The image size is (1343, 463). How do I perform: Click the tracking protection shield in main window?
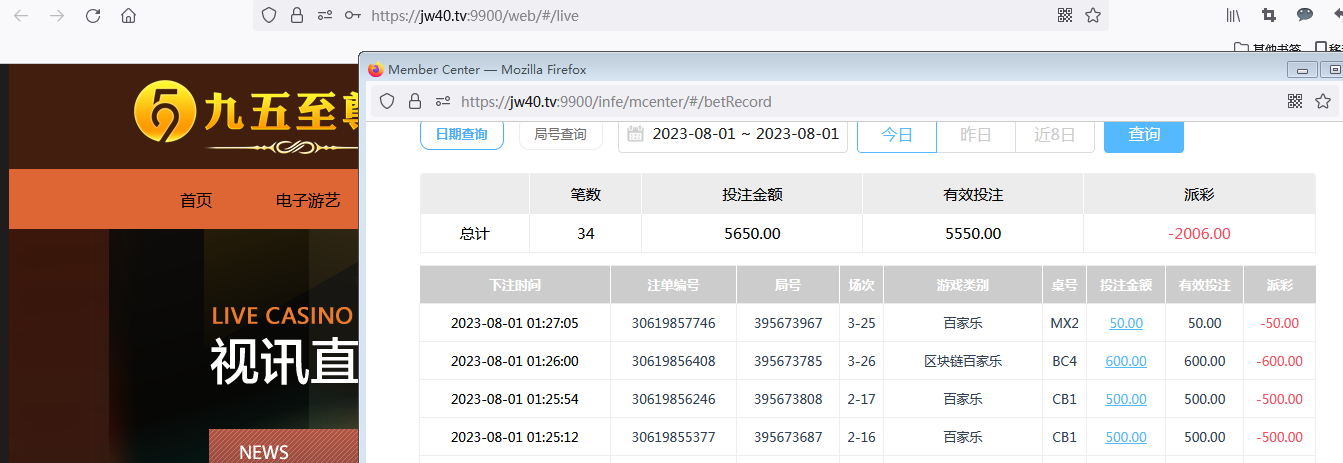(x=268, y=16)
